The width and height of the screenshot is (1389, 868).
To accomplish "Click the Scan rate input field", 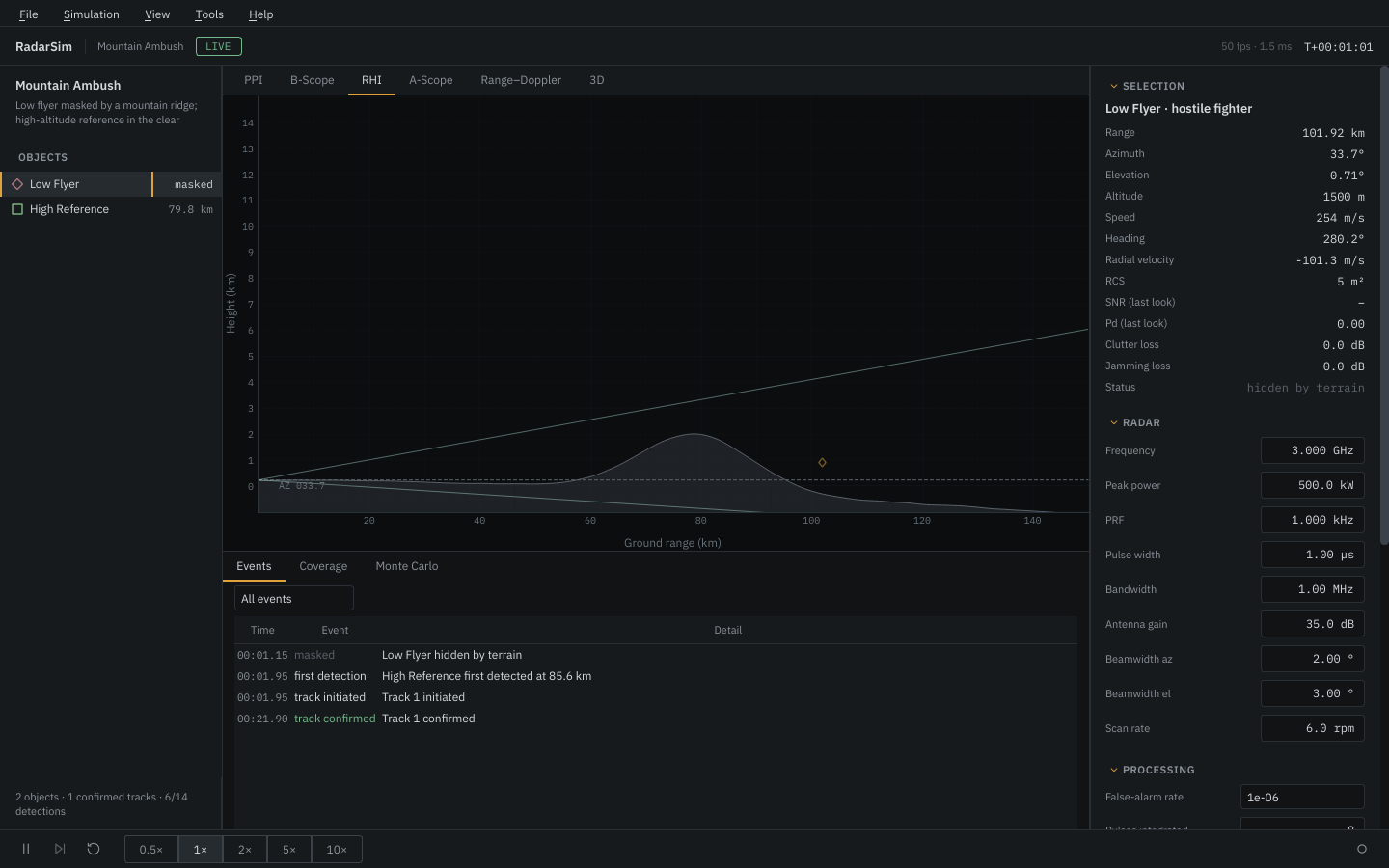I will tap(1313, 728).
